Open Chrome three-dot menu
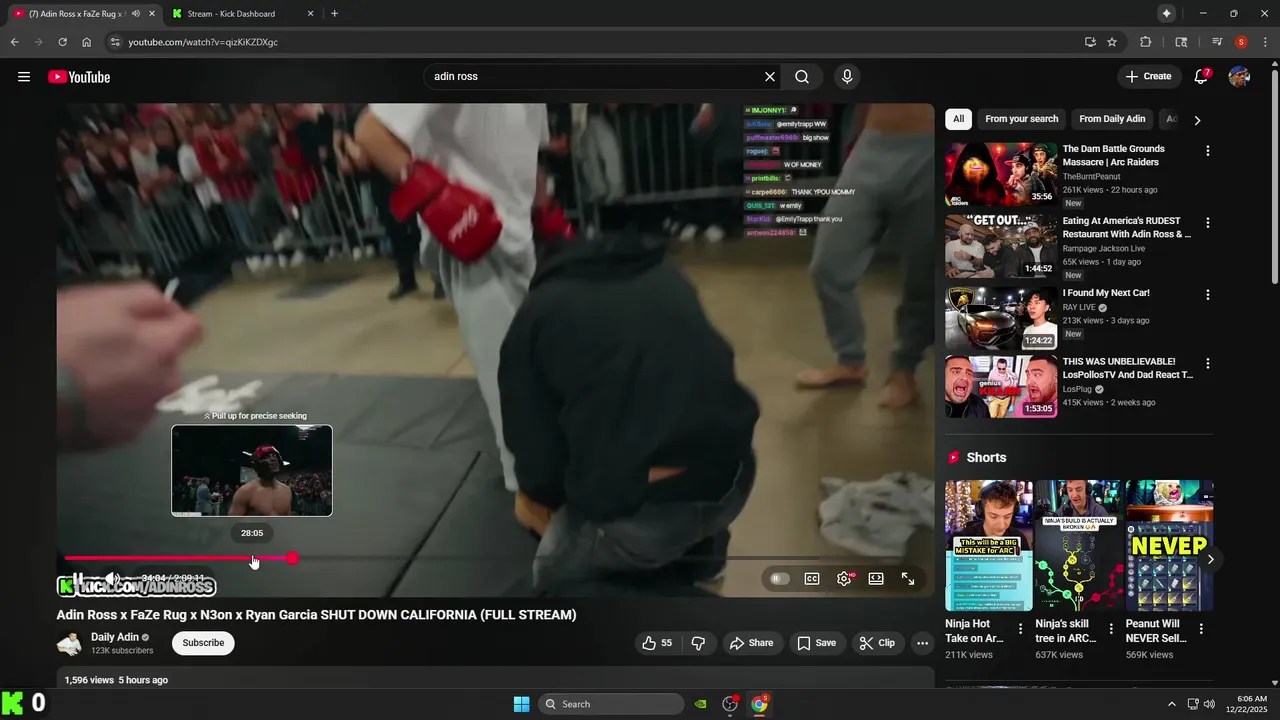 [x=1265, y=42]
